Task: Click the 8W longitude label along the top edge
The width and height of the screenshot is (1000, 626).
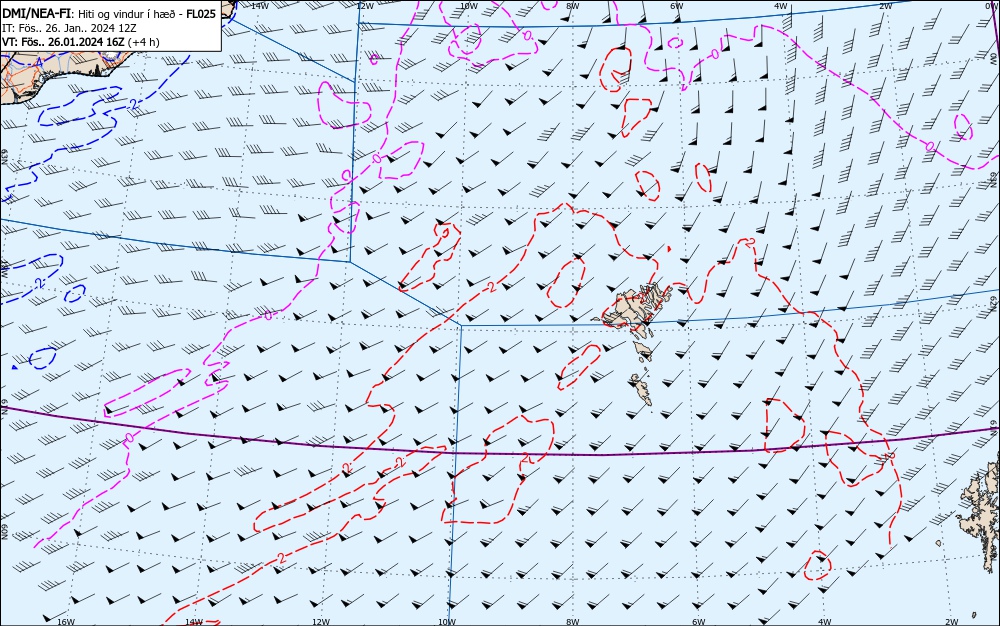Action: pos(573,5)
